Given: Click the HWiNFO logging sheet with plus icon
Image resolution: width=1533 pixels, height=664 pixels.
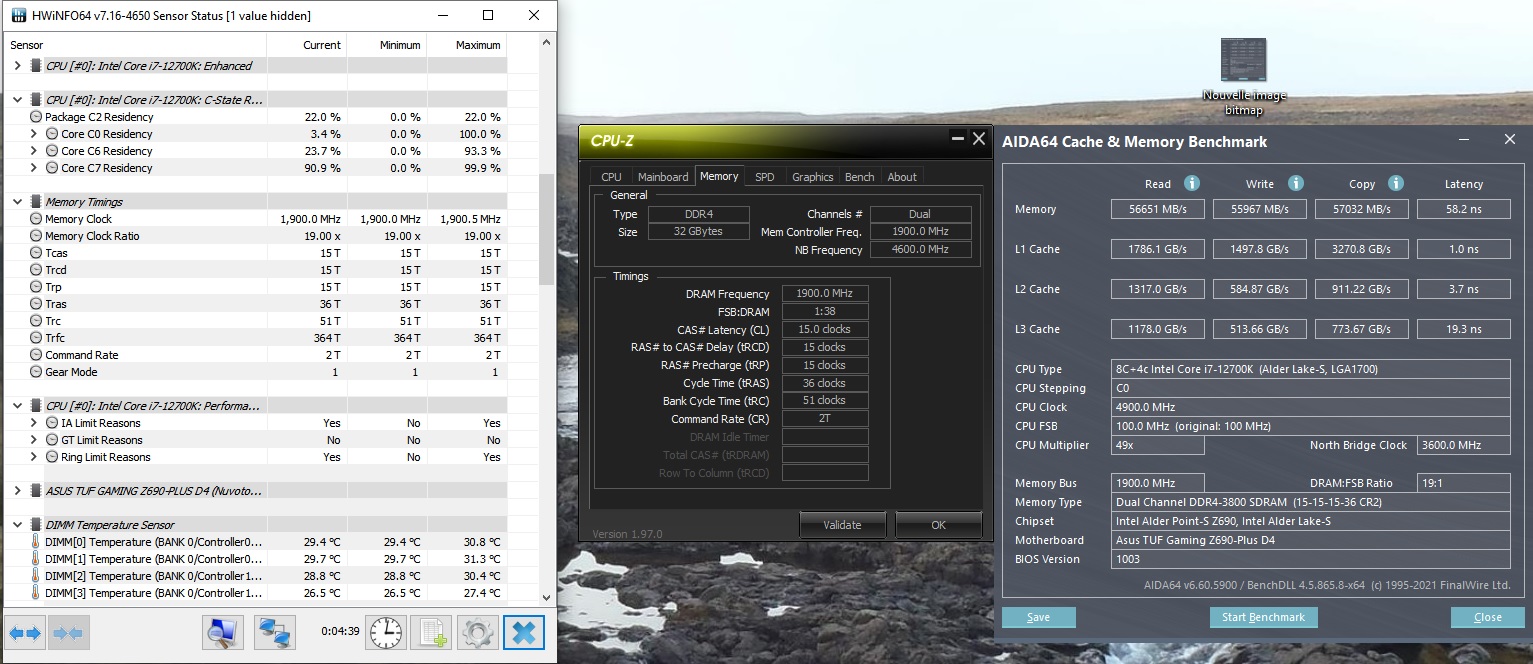Looking at the screenshot, I should click(x=432, y=632).
